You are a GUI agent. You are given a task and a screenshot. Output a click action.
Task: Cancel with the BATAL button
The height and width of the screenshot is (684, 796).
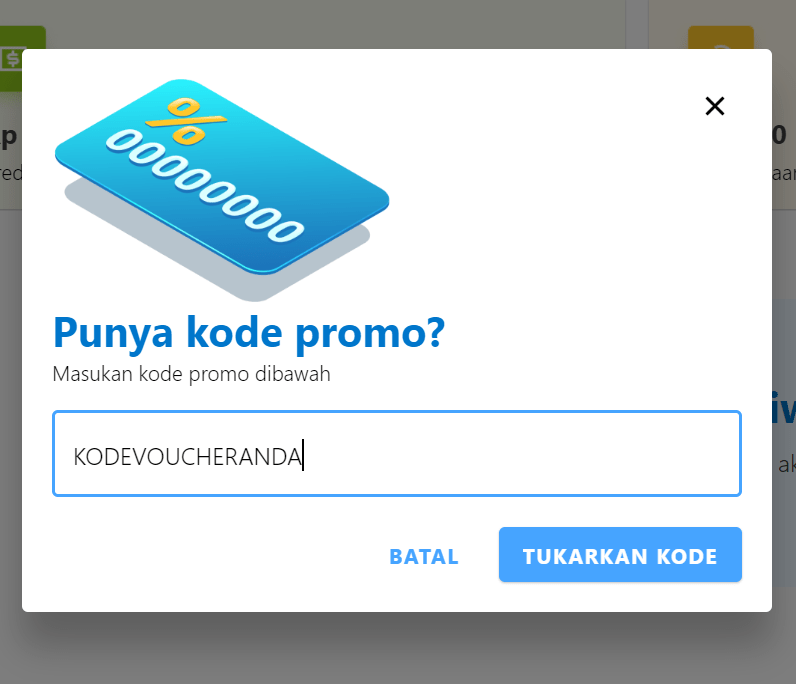pyautogui.click(x=424, y=556)
